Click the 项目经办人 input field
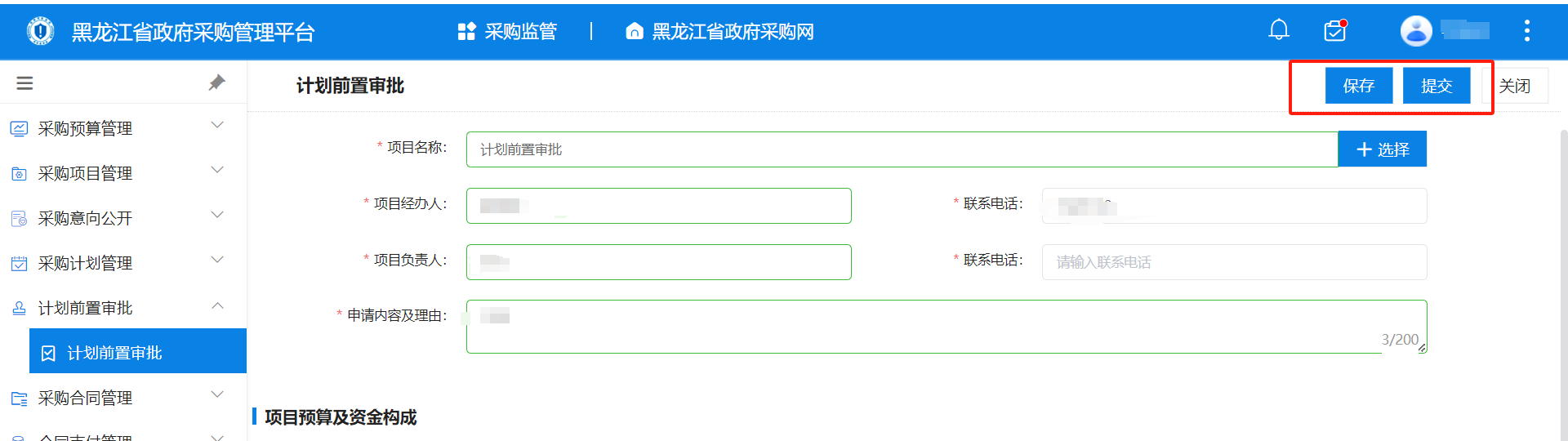 pyautogui.click(x=659, y=206)
